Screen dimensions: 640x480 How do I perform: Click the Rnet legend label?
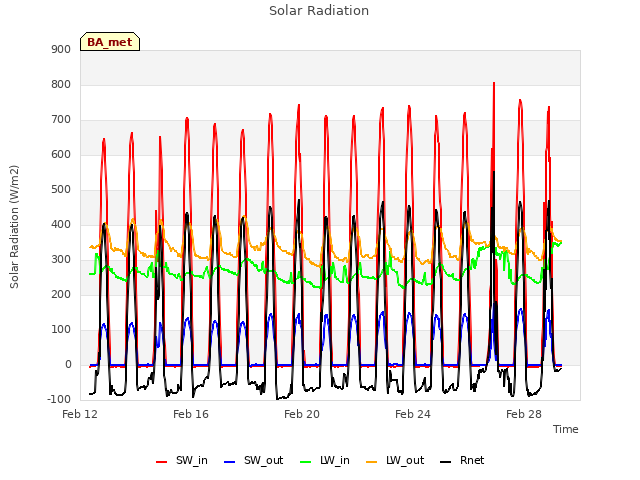pyautogui.click(x=472, y=460)
